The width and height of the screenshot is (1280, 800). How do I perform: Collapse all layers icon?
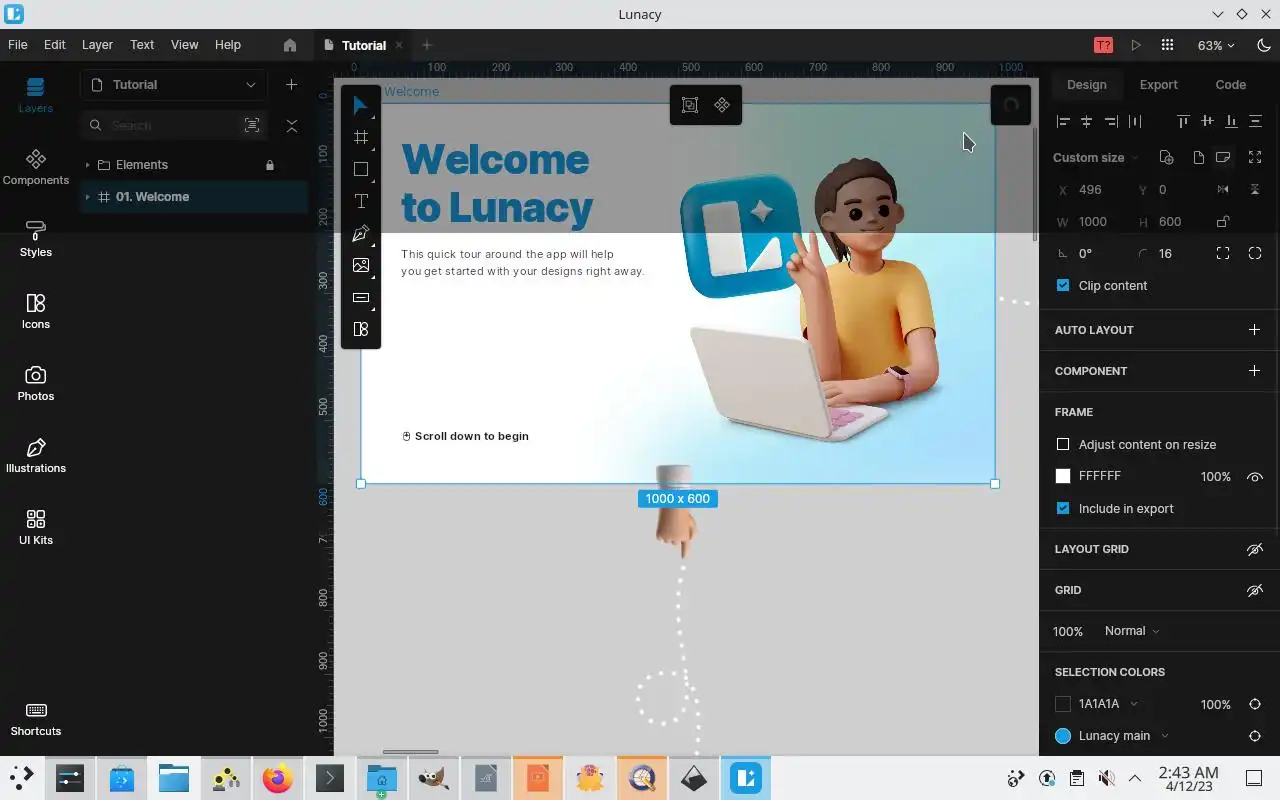point(292,125)
